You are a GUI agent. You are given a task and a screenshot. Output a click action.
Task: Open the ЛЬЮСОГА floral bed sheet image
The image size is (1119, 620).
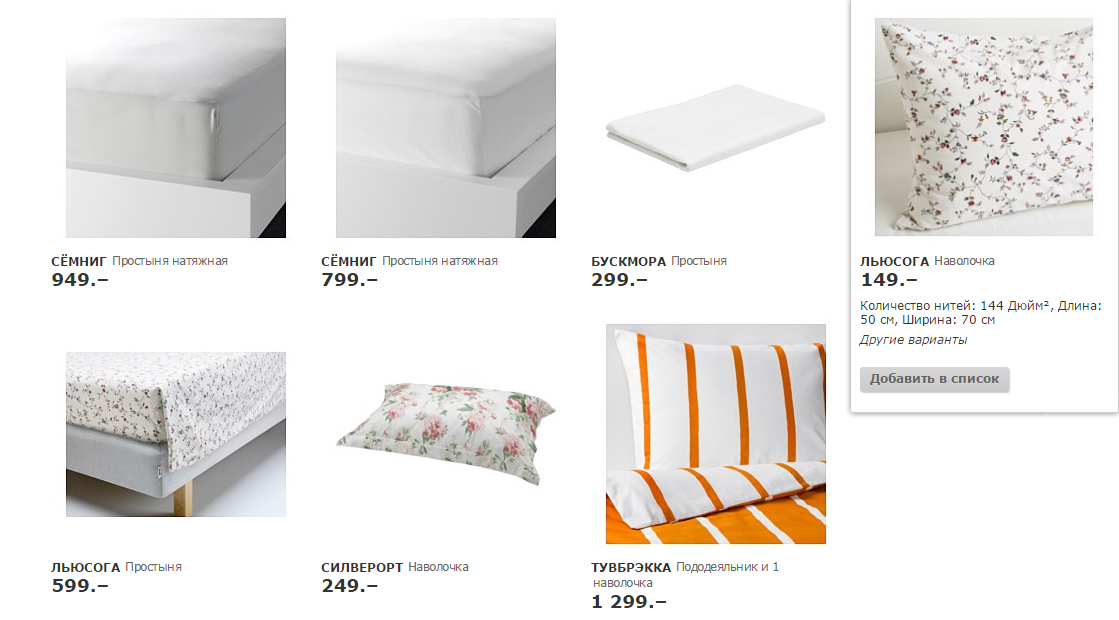point(176,434)
